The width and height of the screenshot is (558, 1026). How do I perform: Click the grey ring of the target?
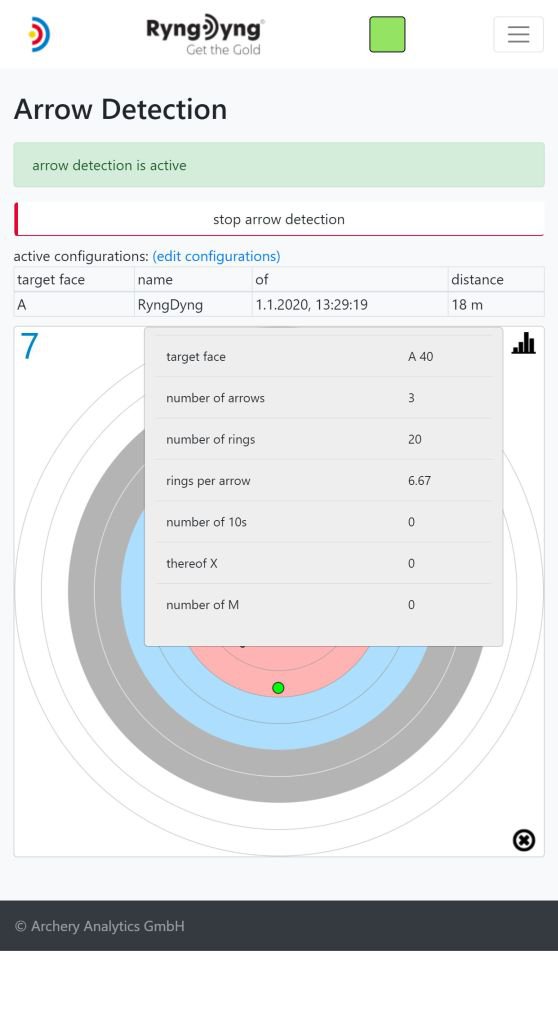(x=279, y=775)
